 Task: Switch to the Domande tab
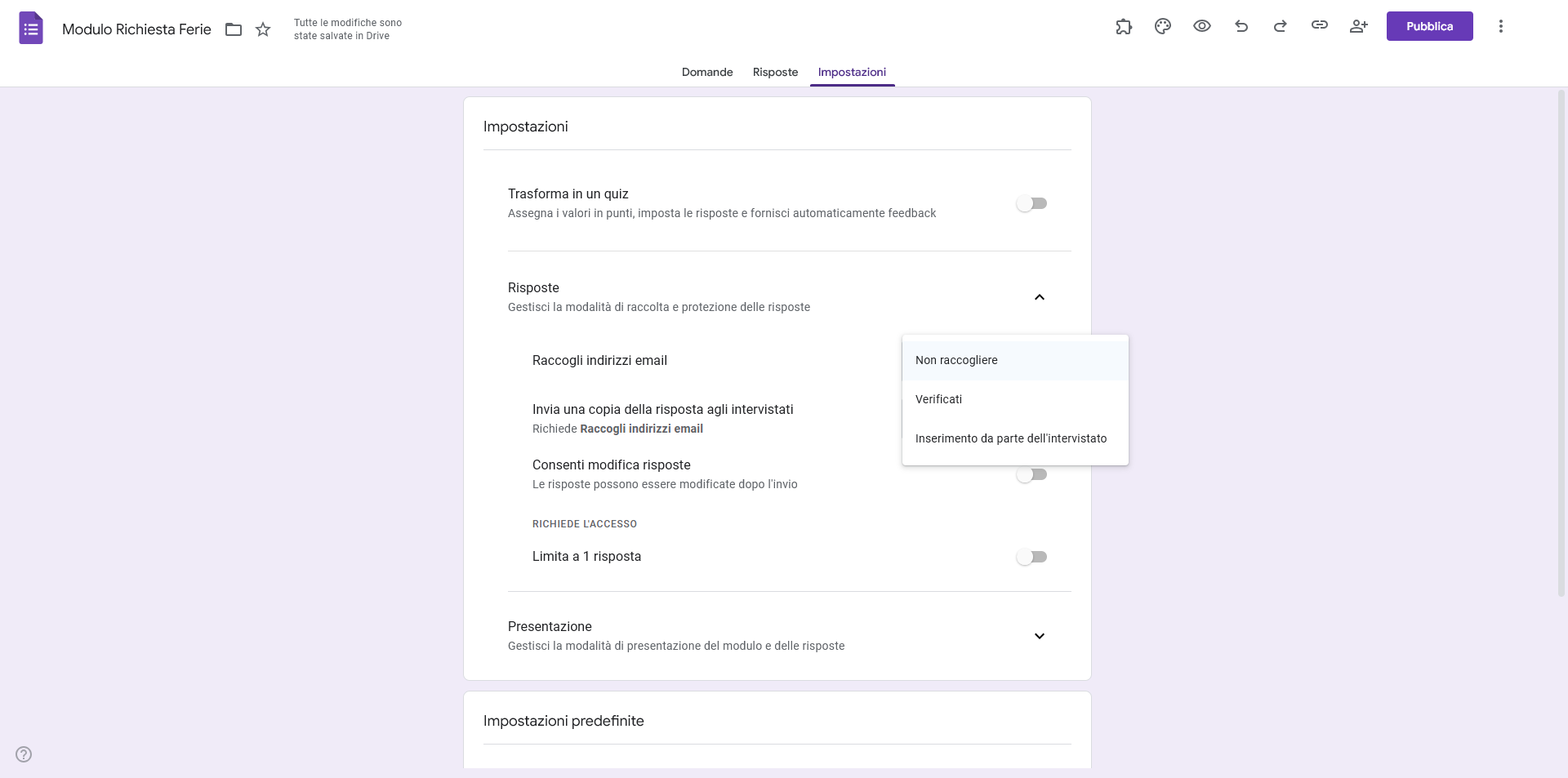click(x=707, y=72)
